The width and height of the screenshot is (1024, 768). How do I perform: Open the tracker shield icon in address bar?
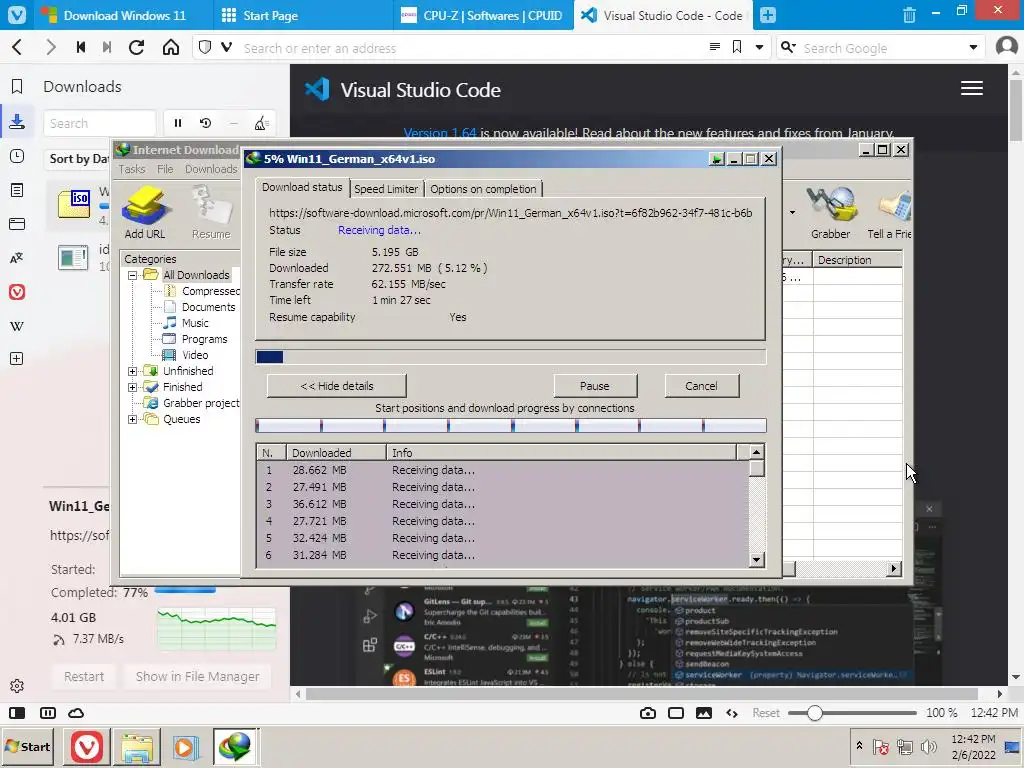[205, 47]
